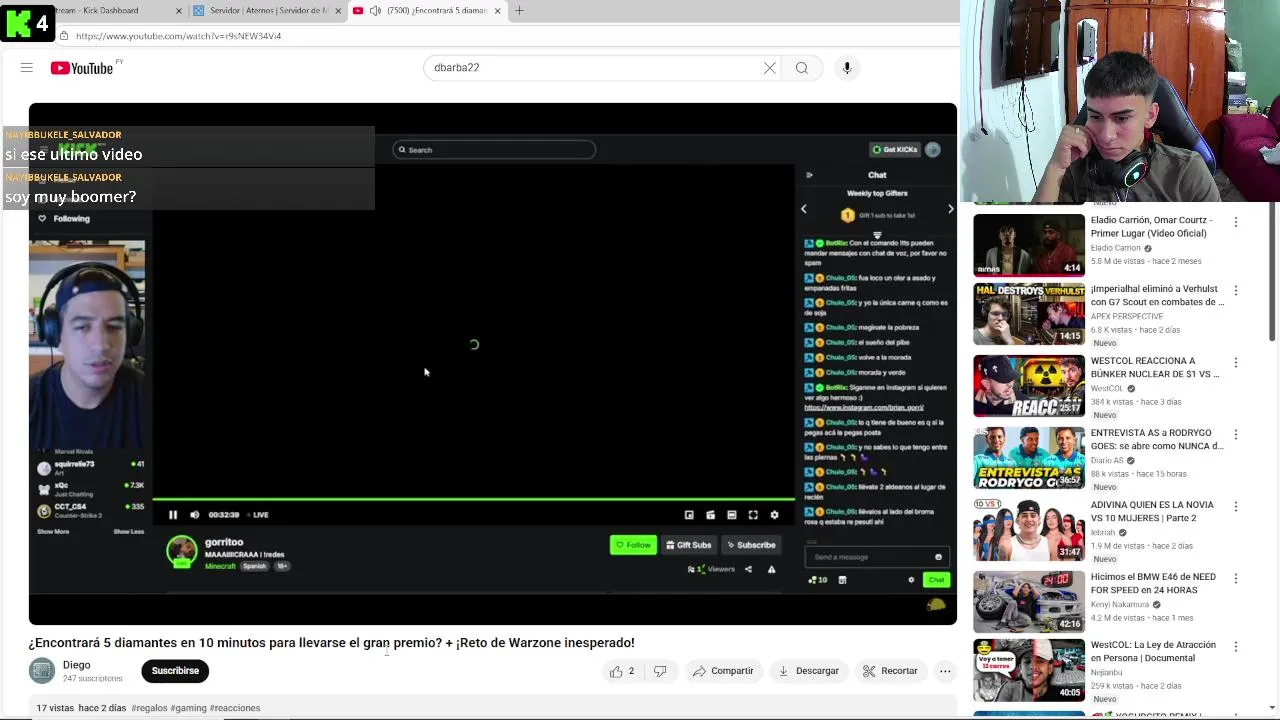
Task: Click the magnifier search button
Action: click(802, 68)
